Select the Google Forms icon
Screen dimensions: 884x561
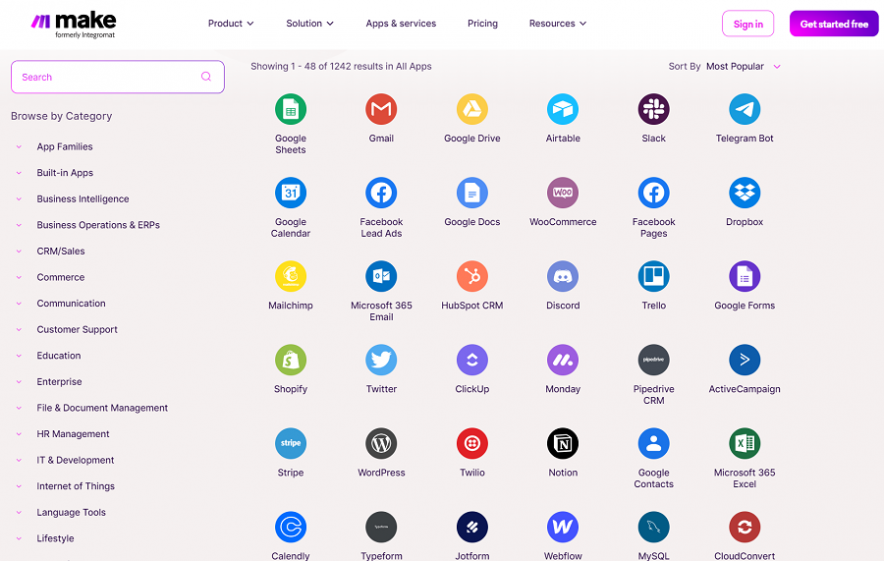(744, 276)
